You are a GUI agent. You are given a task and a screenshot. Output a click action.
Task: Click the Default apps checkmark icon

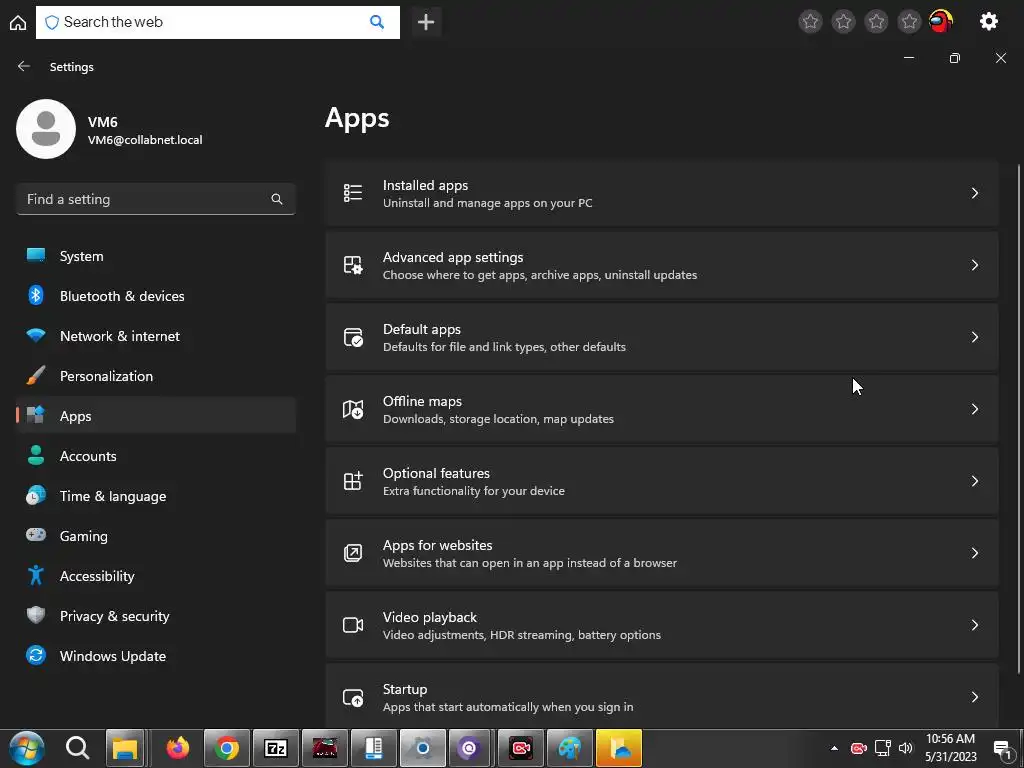click(353, 337)
